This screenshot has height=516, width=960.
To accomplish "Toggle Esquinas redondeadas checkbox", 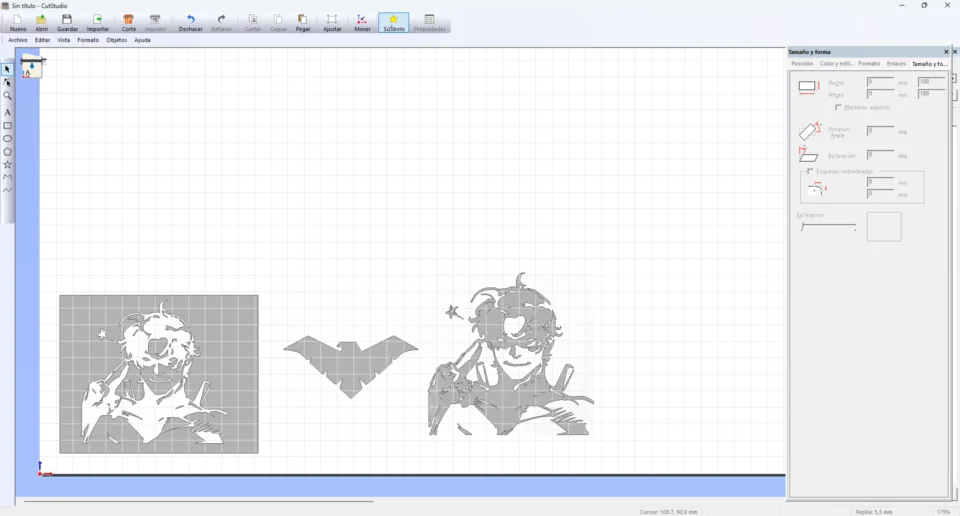I will (810, 171).
